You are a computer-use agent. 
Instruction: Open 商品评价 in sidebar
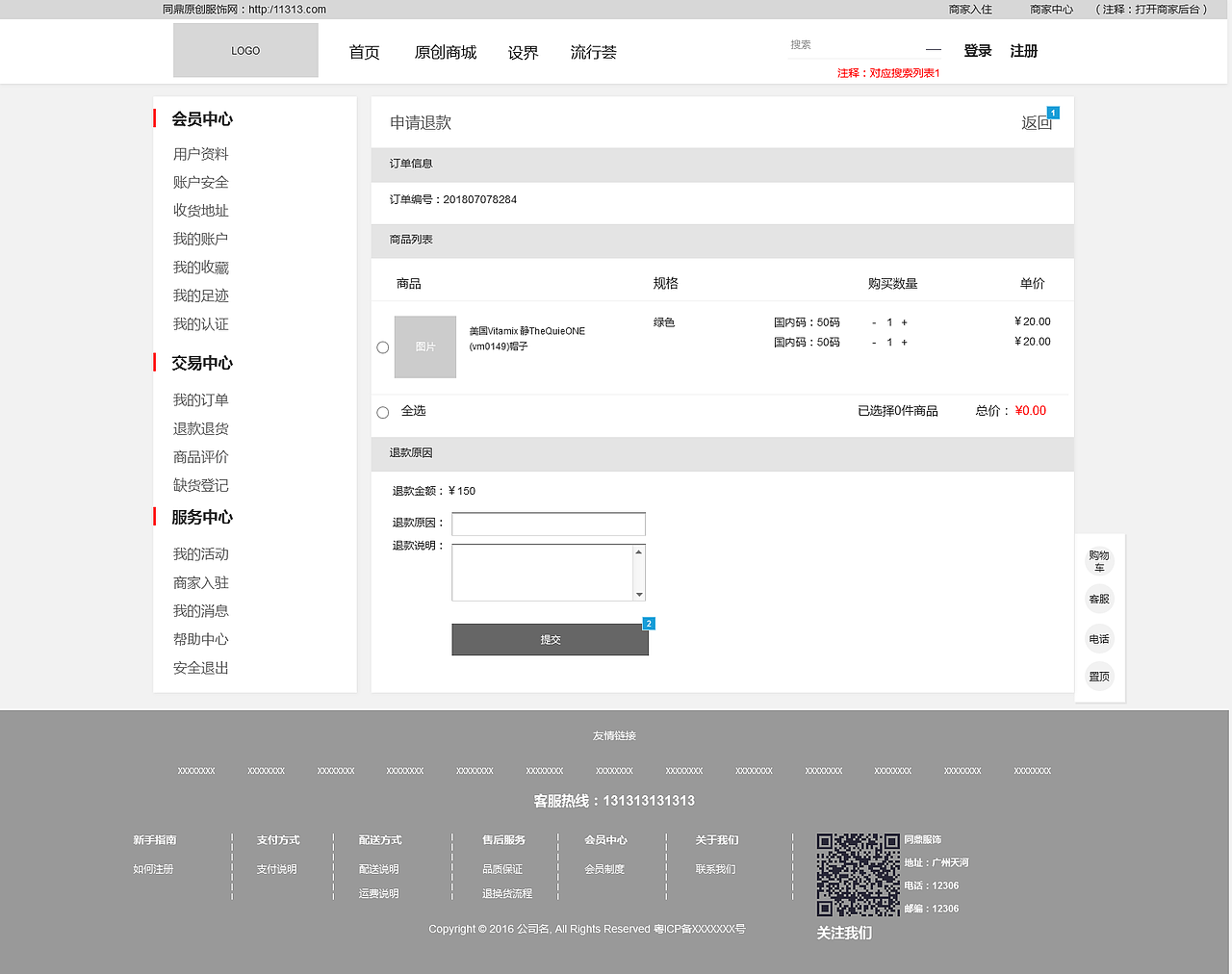point(201,457)
